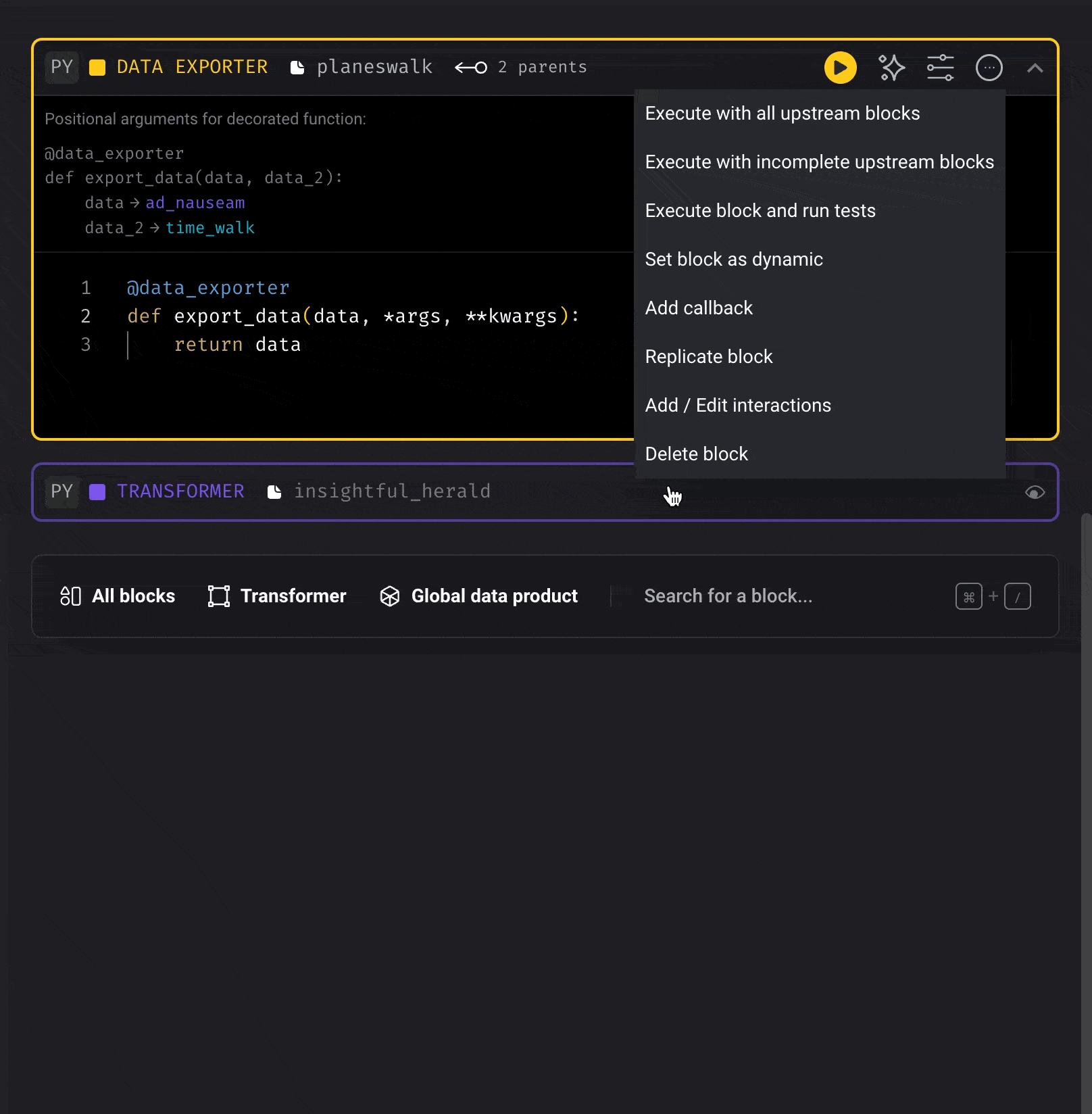This screenshot has height=1114, width=1092.
Task: Open the block settings sliders icon
Action: (940, 68)
